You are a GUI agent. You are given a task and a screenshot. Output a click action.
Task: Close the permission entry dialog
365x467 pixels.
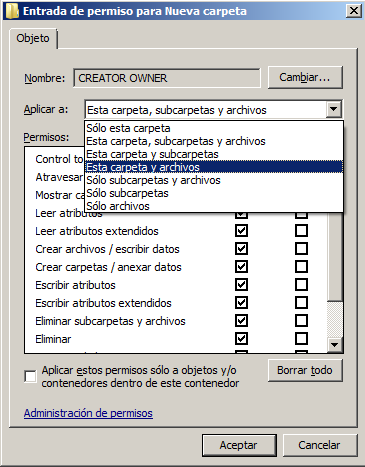(353, 11)
